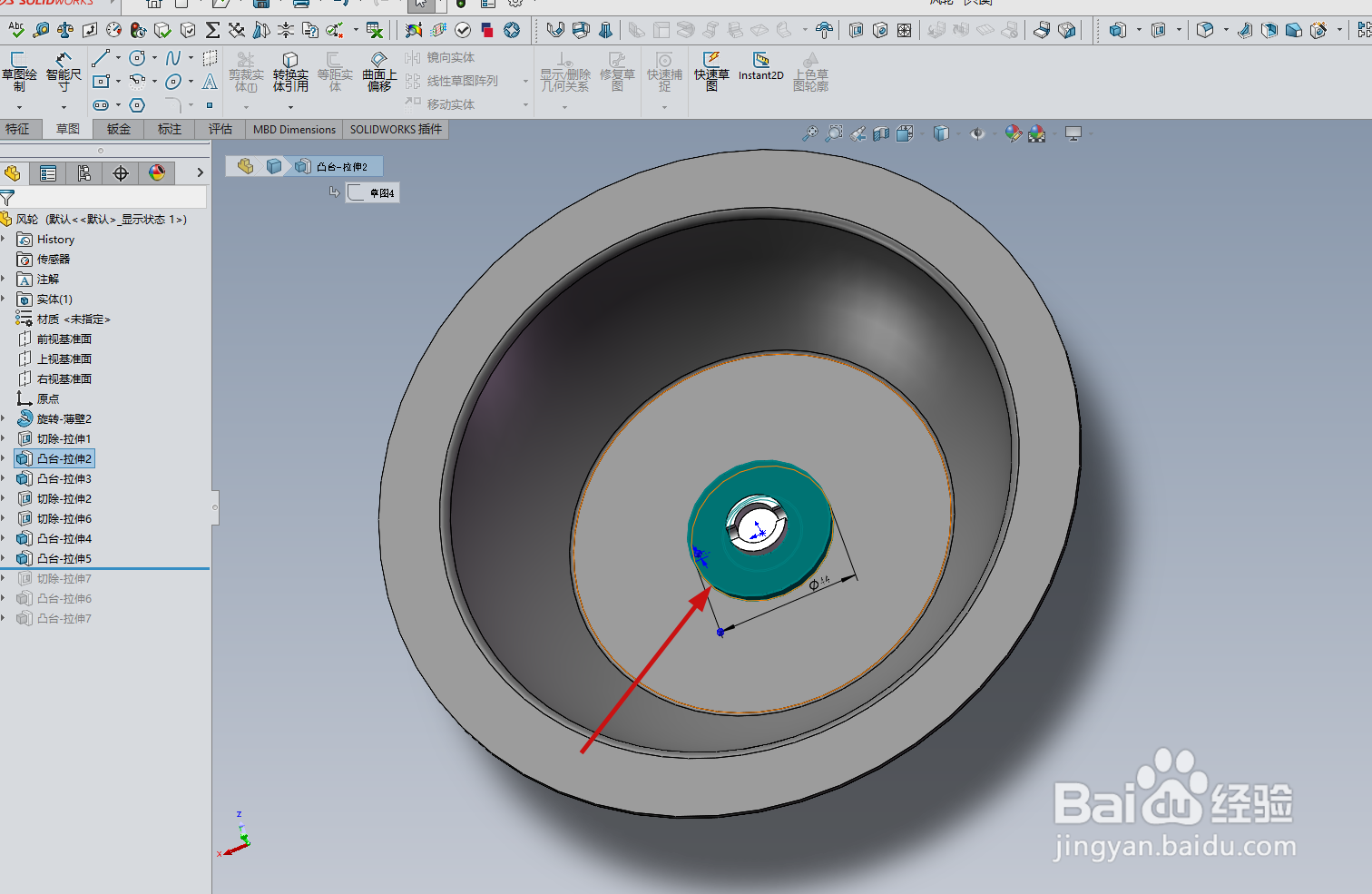
Task: Expand the 注解 annotations folder
Action: (x=5, y=280)
